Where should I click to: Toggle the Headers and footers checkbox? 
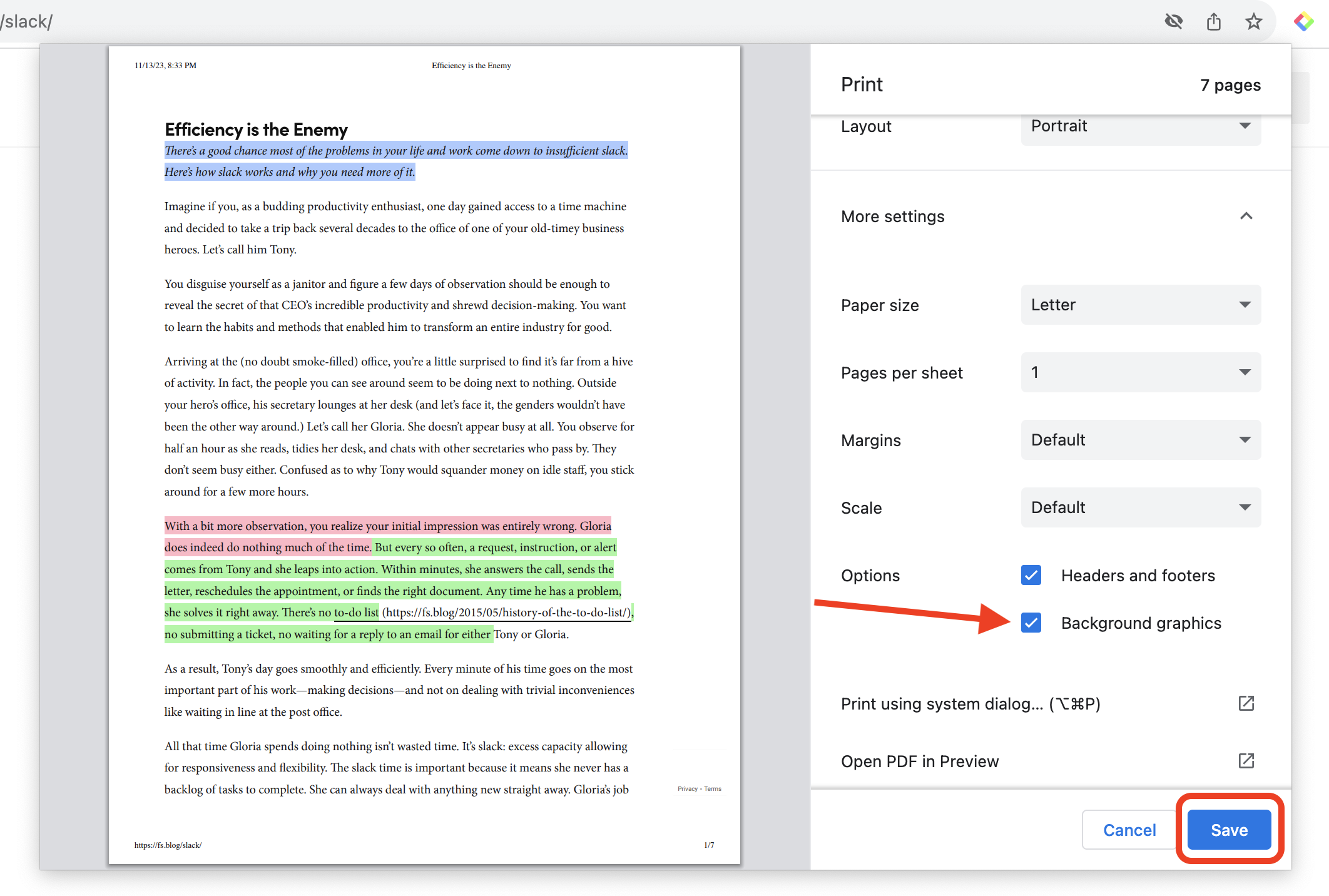(x=1031, y=575)
